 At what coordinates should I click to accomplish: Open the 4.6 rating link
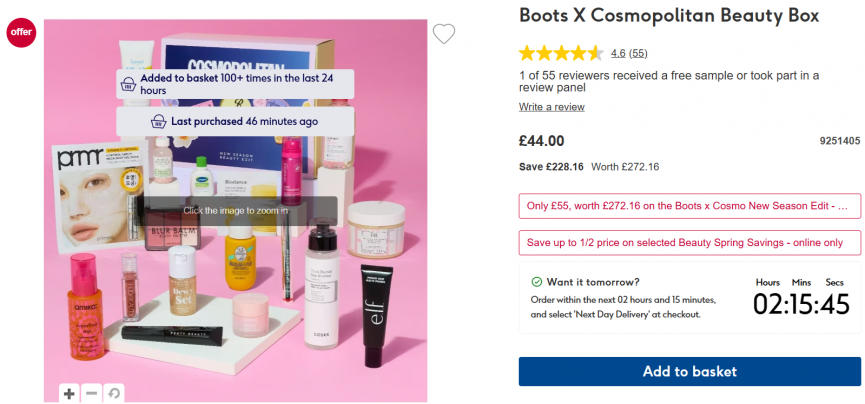617,53
